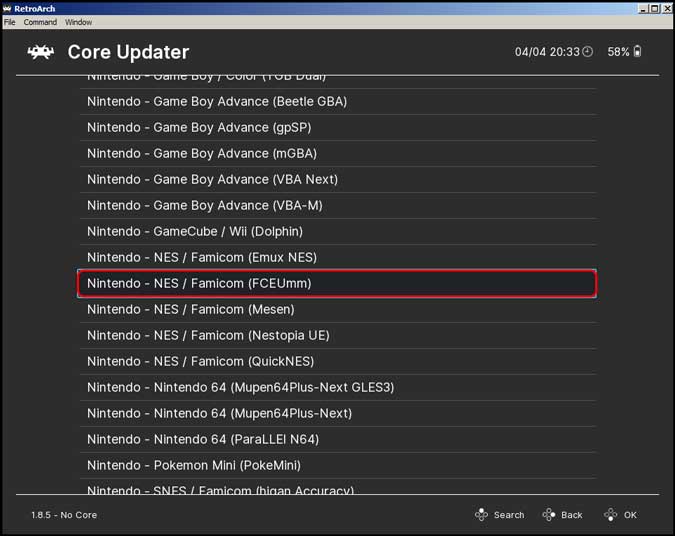The image size is (675, 536).
Task: Close the RetroArch window
Action: point(667,8)
